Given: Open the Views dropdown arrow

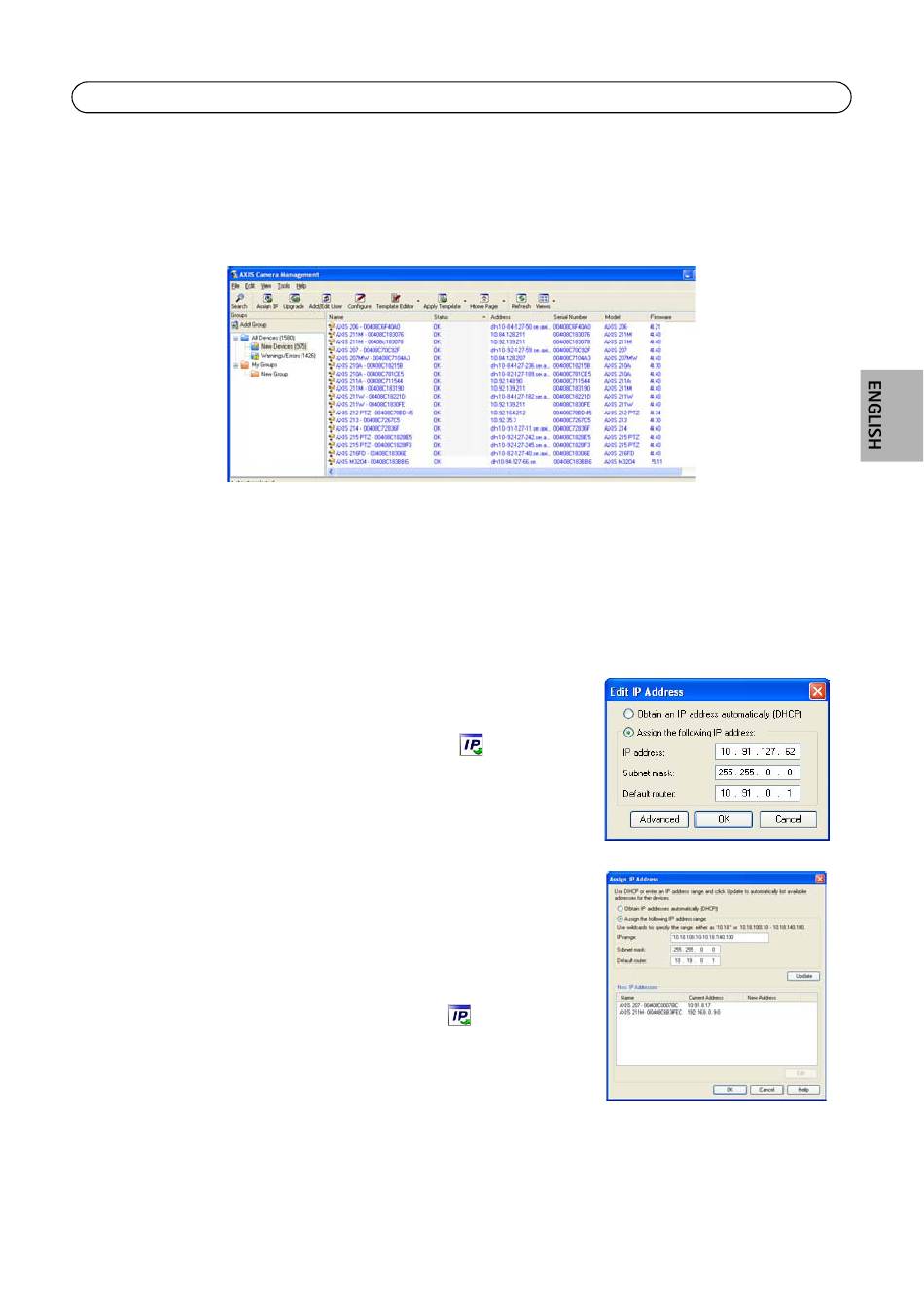Looking at the screenshot, I should tap(554, 301).
